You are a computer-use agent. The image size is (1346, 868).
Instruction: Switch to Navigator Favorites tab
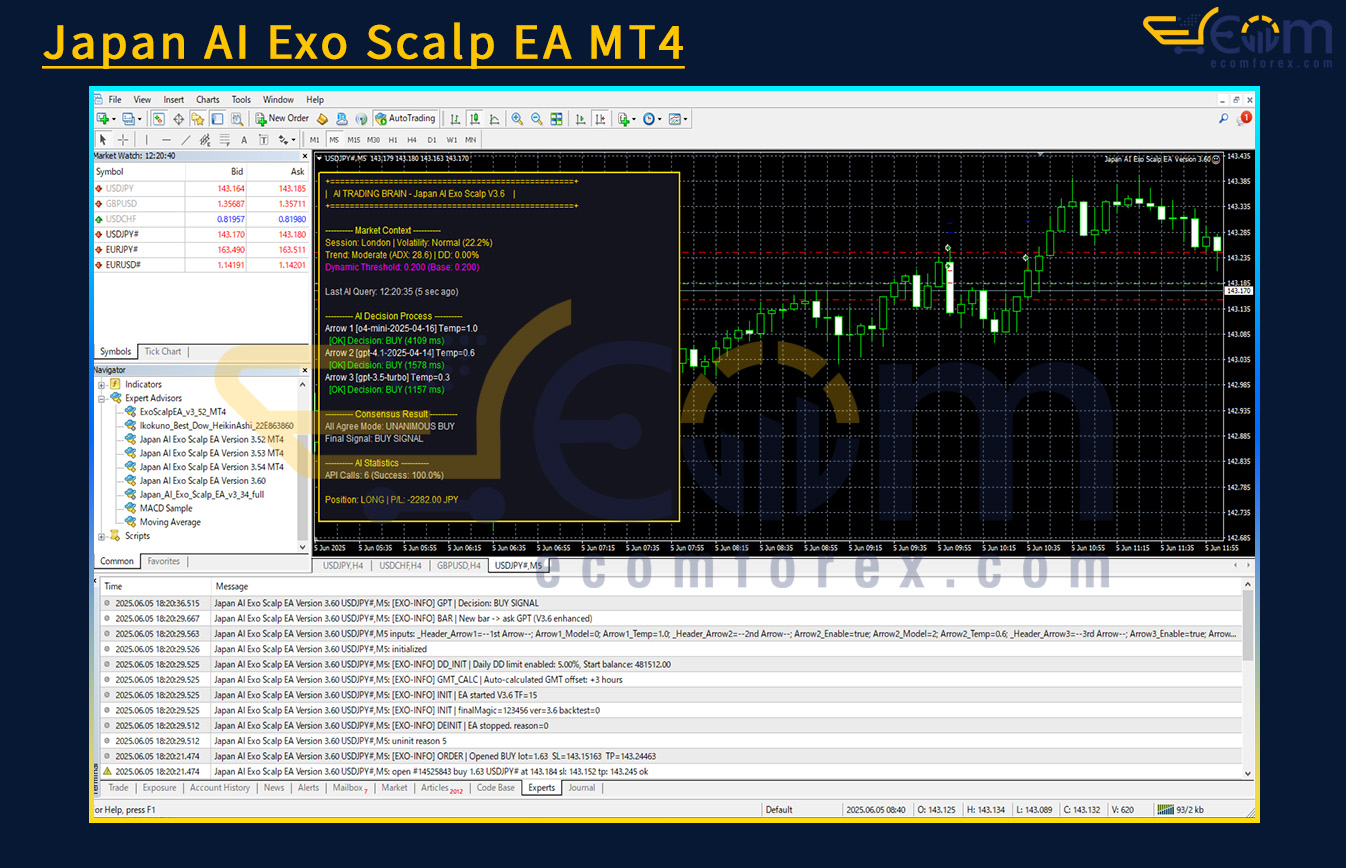pyautogui.click(x=164, y=562)
